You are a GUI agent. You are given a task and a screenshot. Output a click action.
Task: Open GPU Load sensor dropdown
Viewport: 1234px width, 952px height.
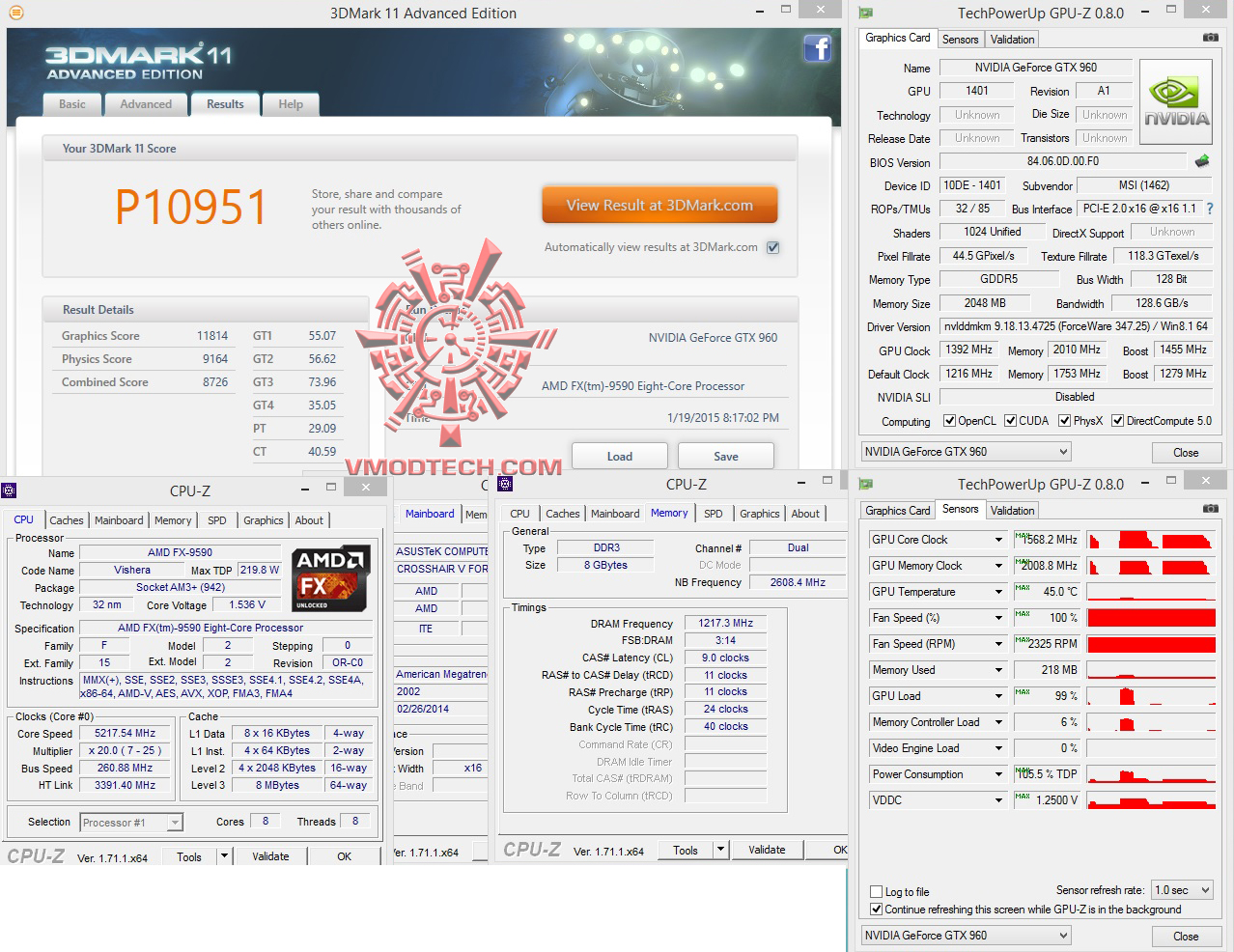[x=999, y=696]
